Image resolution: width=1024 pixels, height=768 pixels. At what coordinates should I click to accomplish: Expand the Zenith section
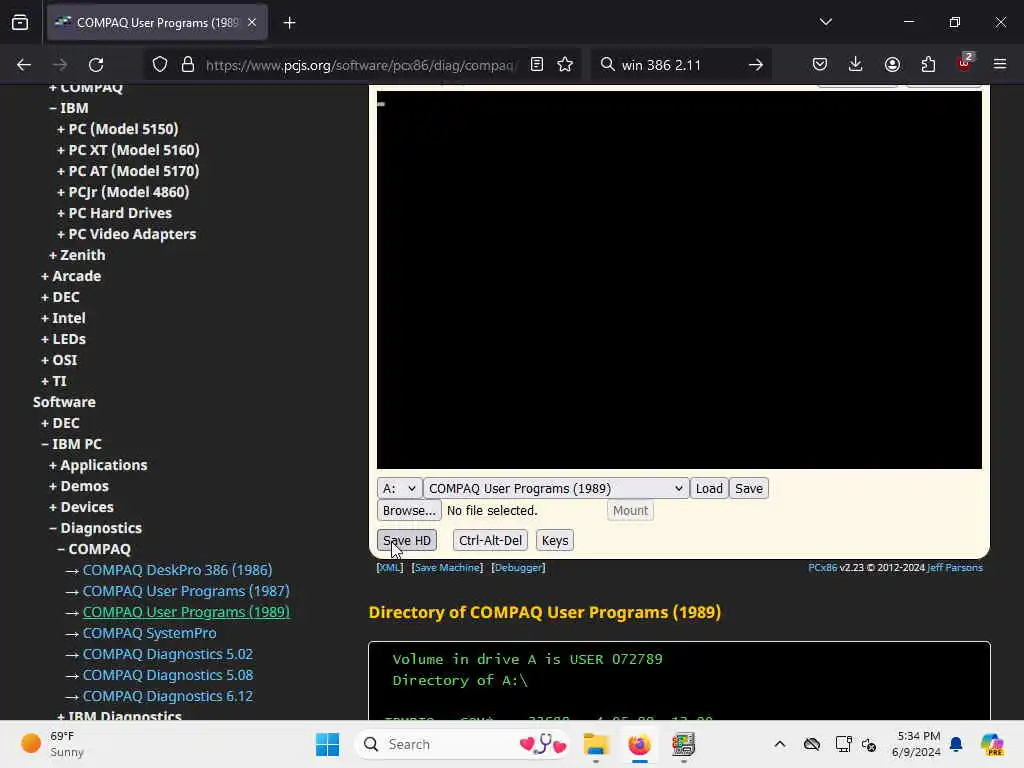[77, 255]
